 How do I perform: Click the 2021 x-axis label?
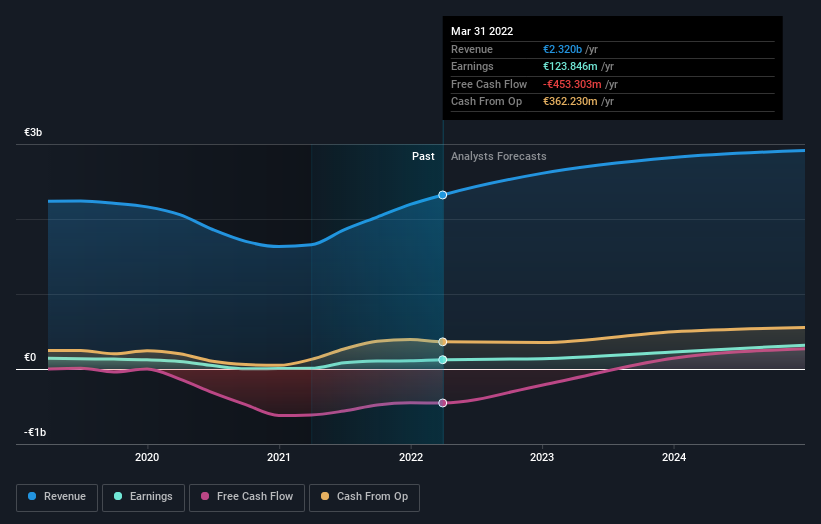[x=279, y=457]
